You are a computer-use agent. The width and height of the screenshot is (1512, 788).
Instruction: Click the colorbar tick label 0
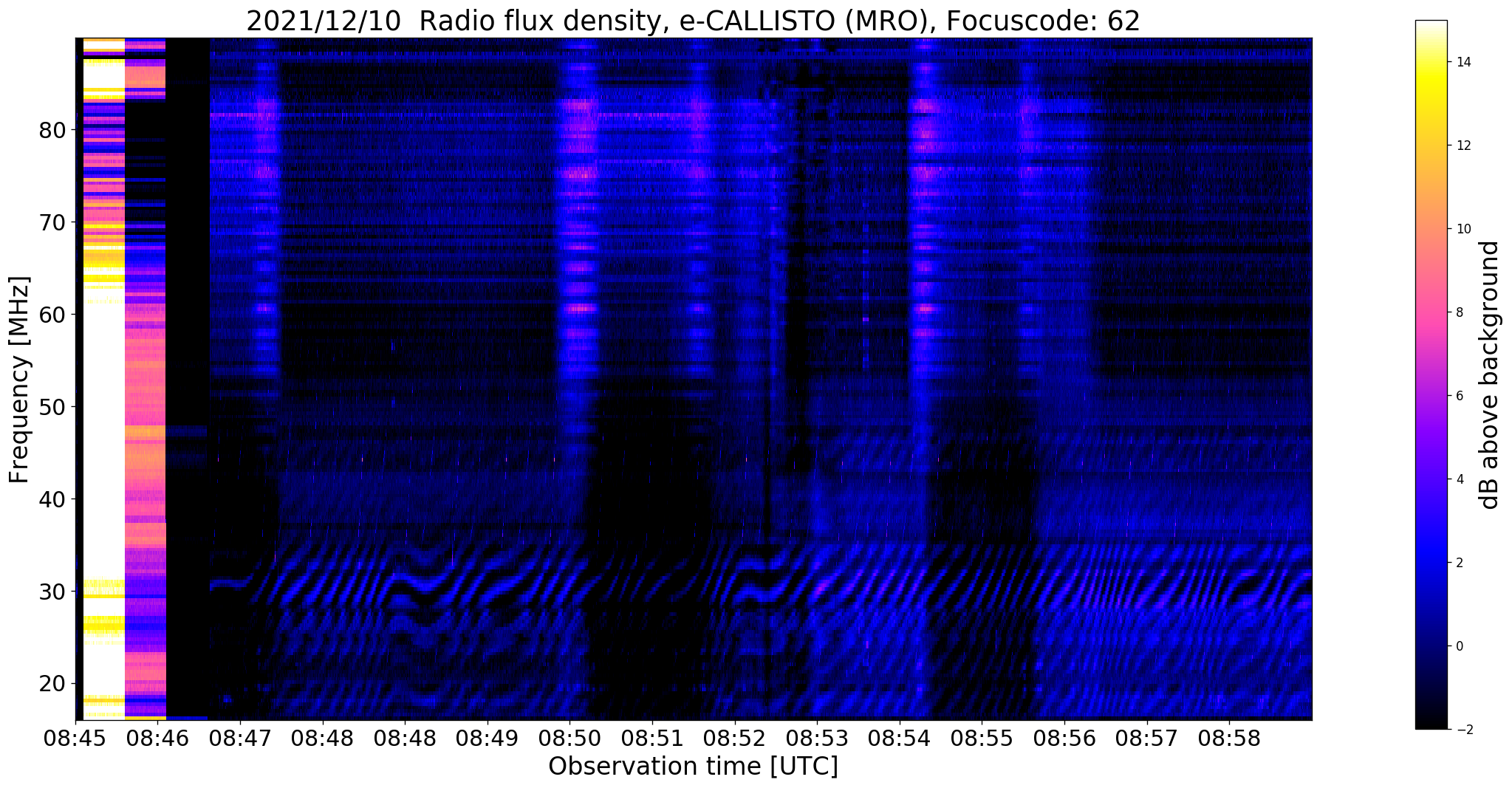[x=1458, y=646]
